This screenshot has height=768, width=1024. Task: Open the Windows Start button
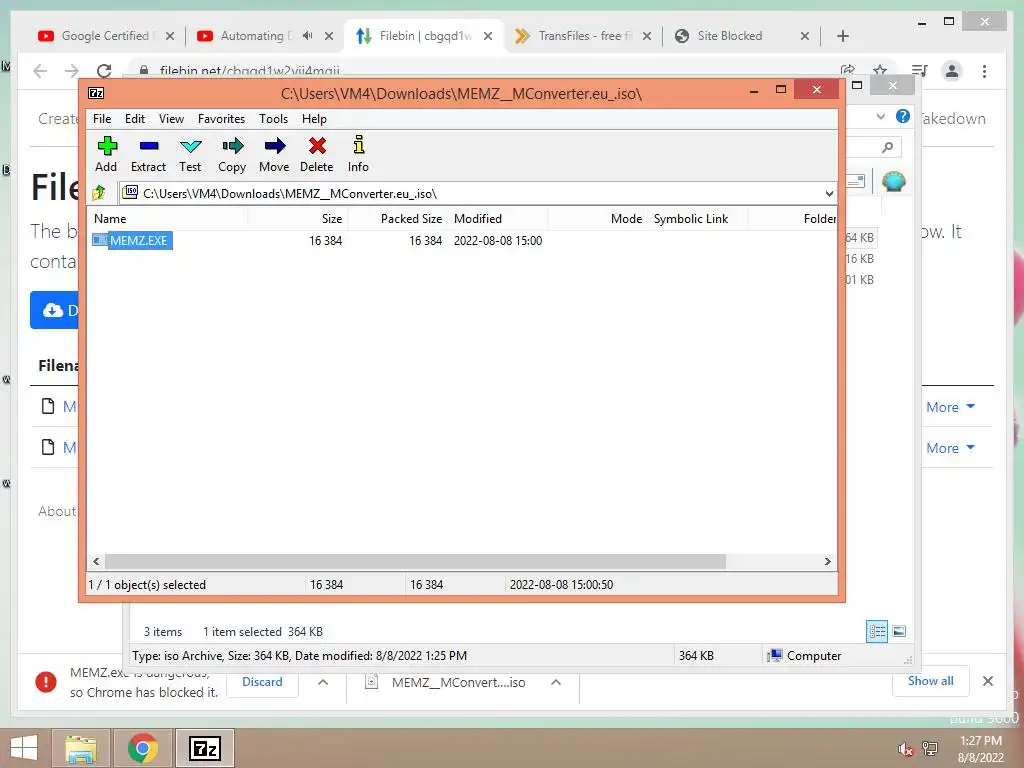[24, 748]
